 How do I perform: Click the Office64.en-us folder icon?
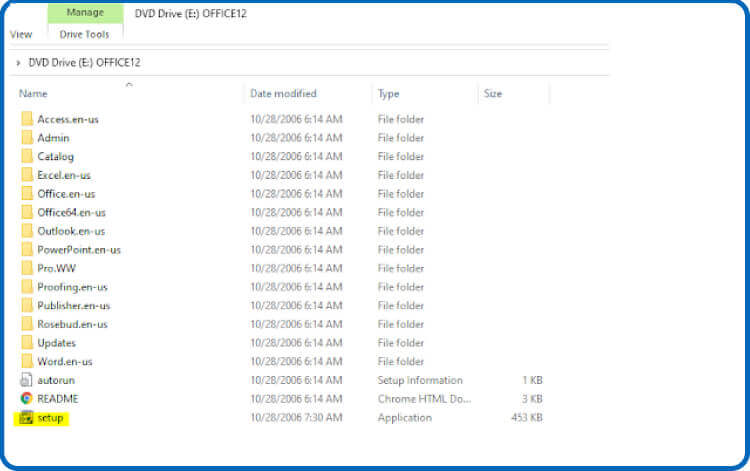(27, 212)
